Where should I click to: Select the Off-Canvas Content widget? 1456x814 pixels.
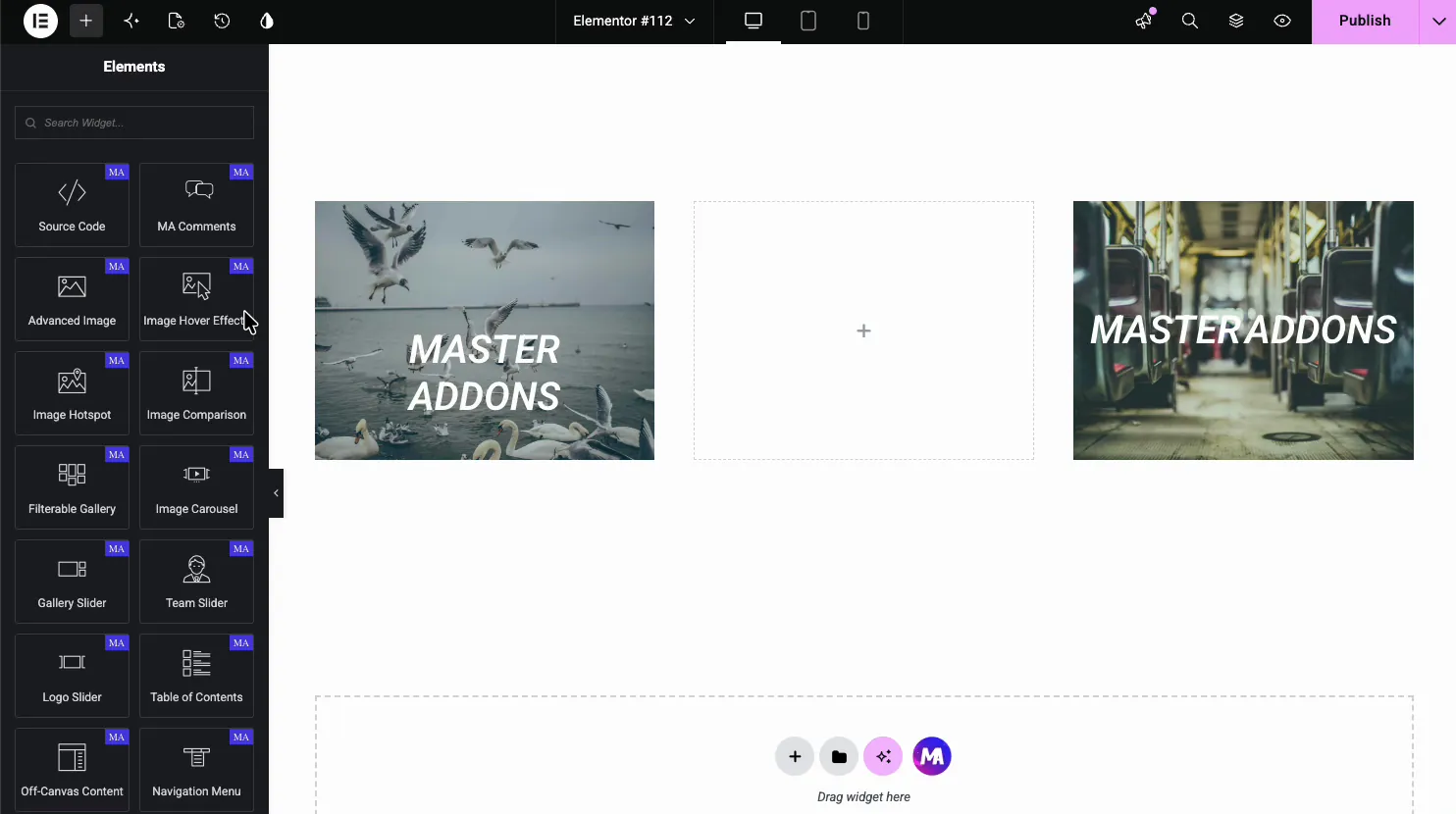tap(72, 769)
